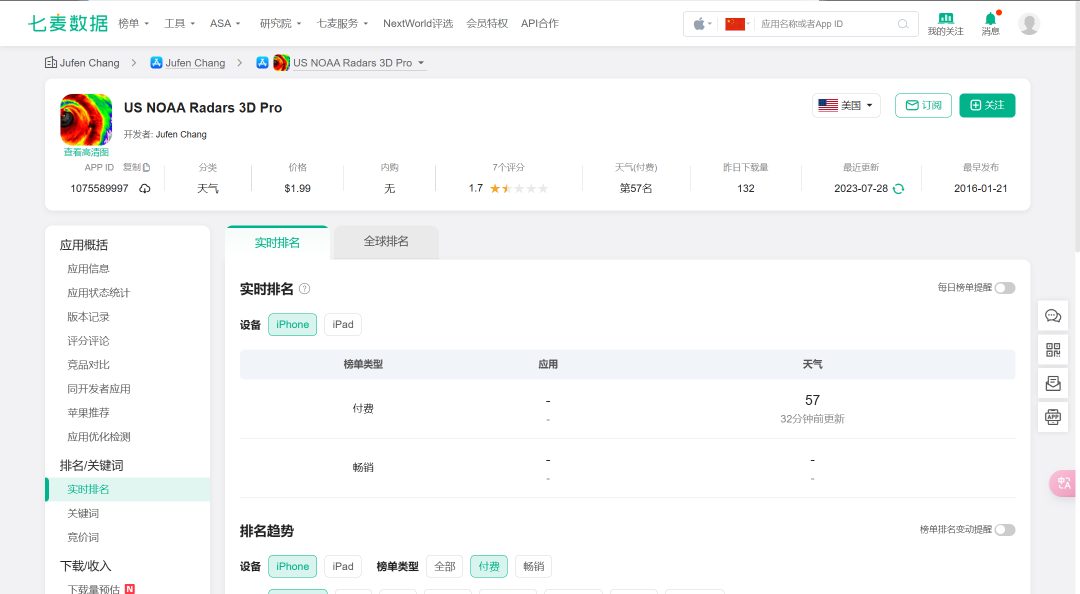Refresh the latest update date icon
This screenshot has width=1080, height=594.
click(898, 189)
